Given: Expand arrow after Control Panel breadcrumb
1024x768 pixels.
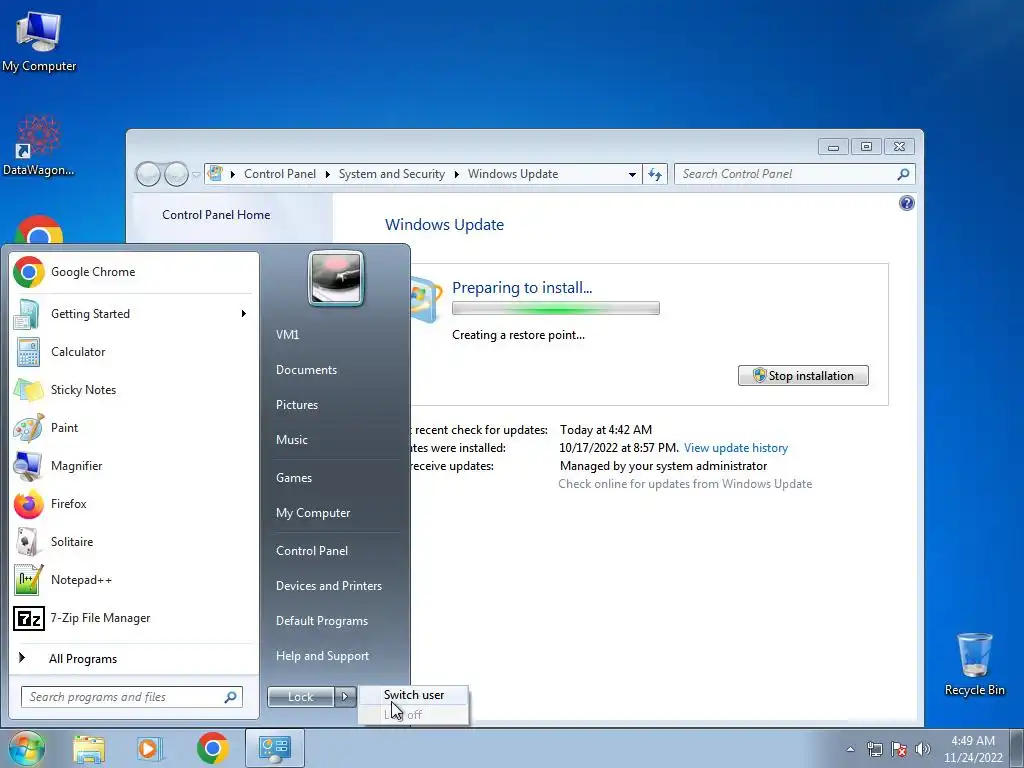Looking at the screenshot, I should click(327, 174).
